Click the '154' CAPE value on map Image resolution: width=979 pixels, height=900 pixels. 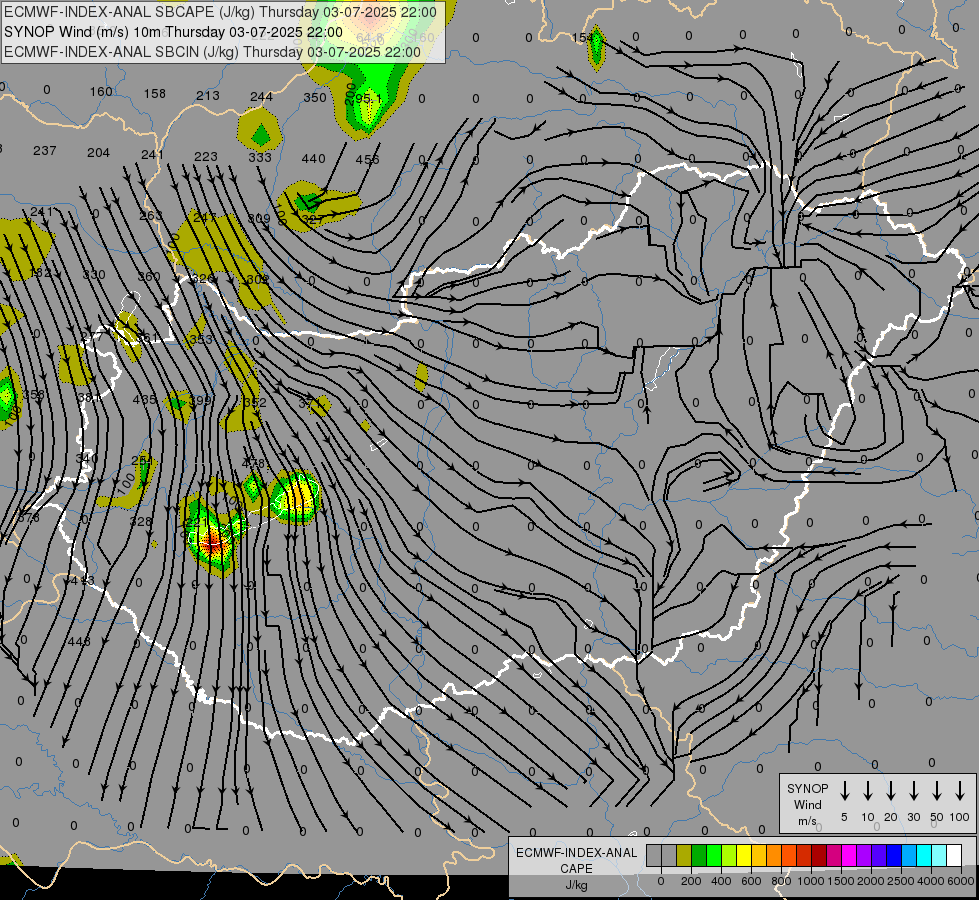pos(583,37)
